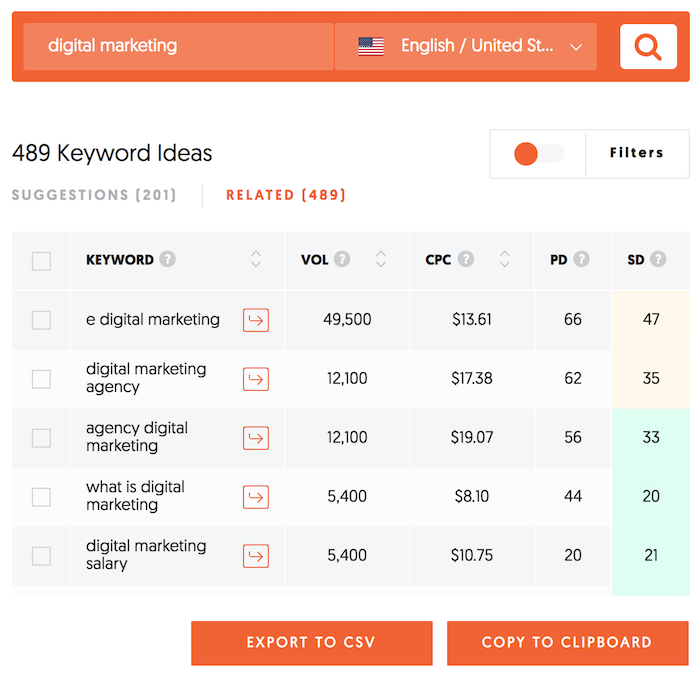
Task: Open arrow icon for 'e digital marketing'
Action: 256,320
